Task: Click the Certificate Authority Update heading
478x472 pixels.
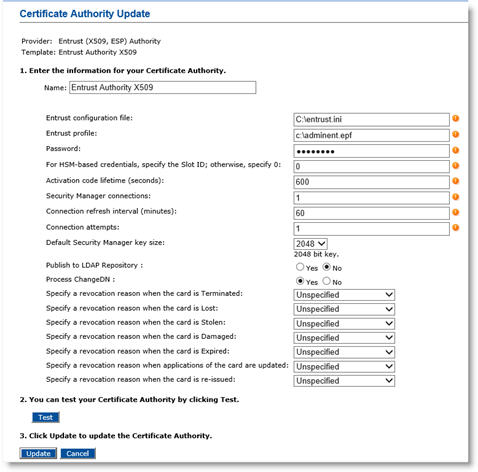Action: point(85,14)
